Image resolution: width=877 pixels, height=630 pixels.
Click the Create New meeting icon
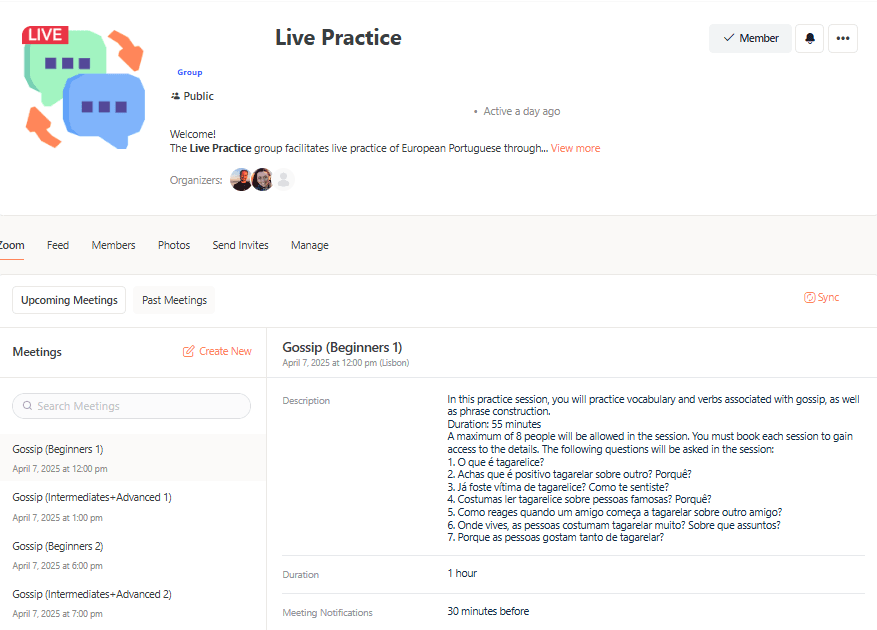[189, 352]
